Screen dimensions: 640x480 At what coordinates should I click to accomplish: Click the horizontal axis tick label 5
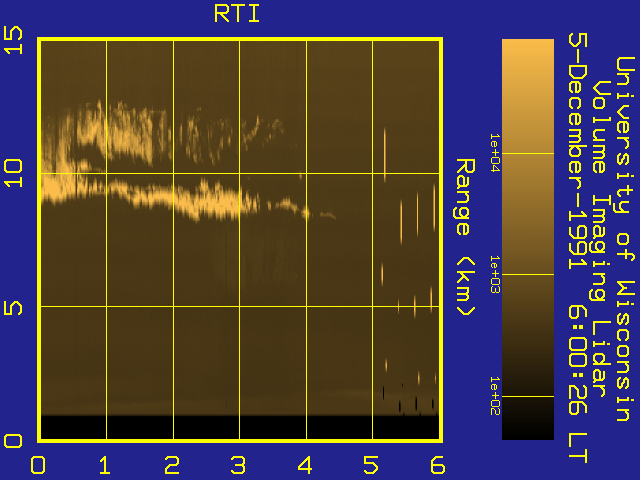coord(371,465)
